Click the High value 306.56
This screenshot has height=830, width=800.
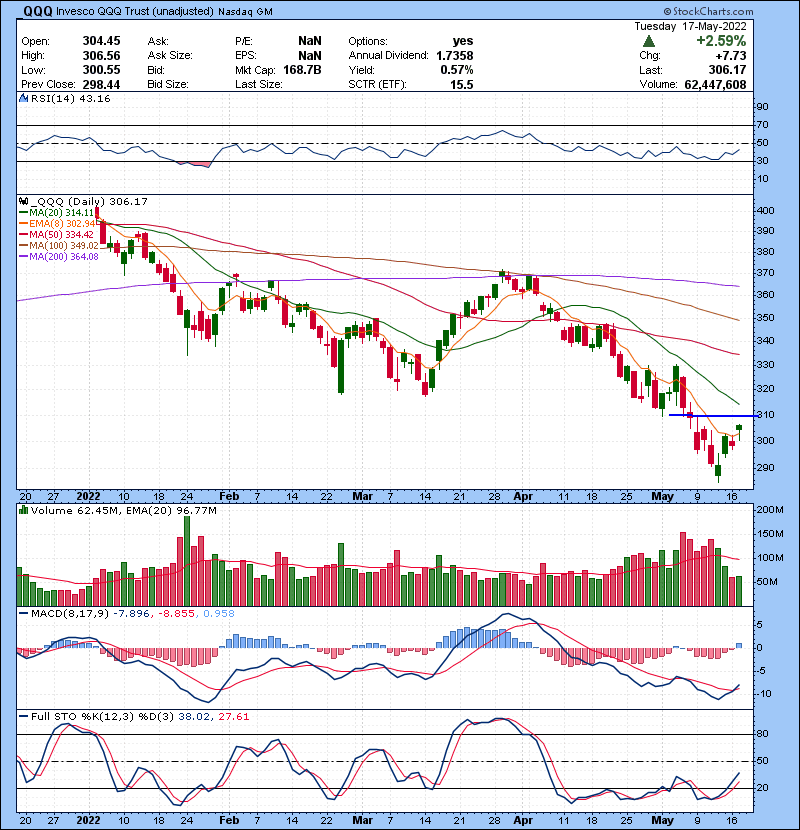pyautogui.click(x=101, y=56)
